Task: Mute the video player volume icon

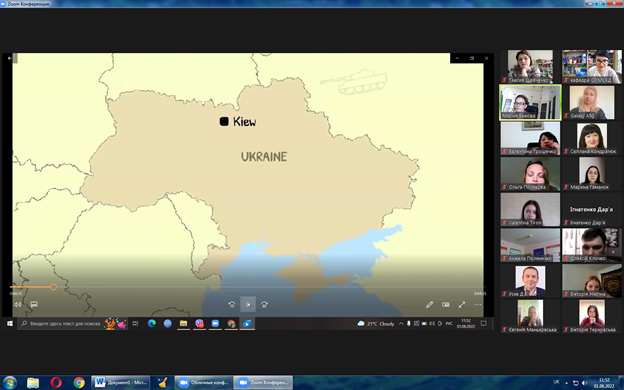Action: click(x=18, y=304)
